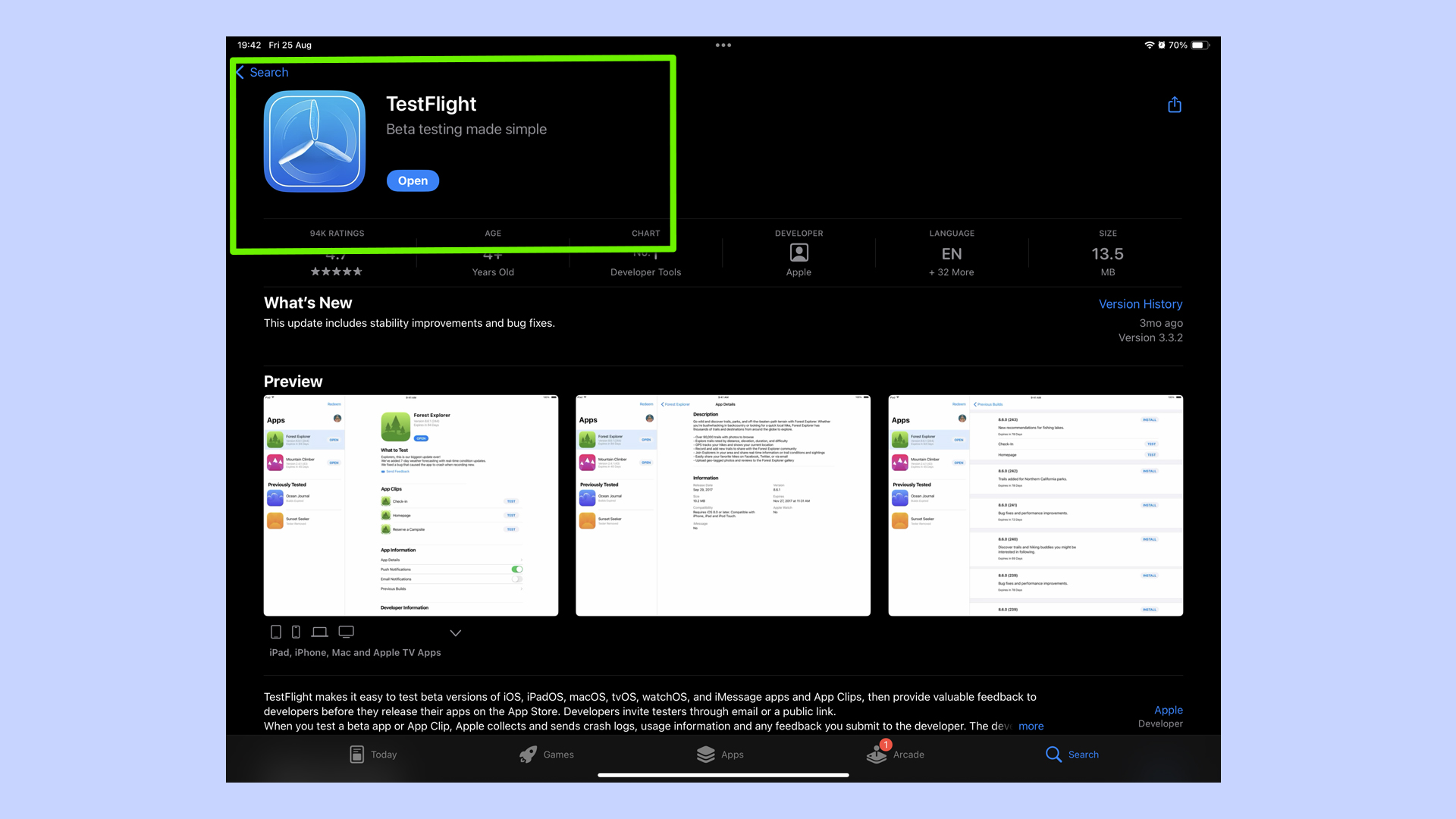
Task: Select the iPhone preview screenshot
Action: pos(297,631)
